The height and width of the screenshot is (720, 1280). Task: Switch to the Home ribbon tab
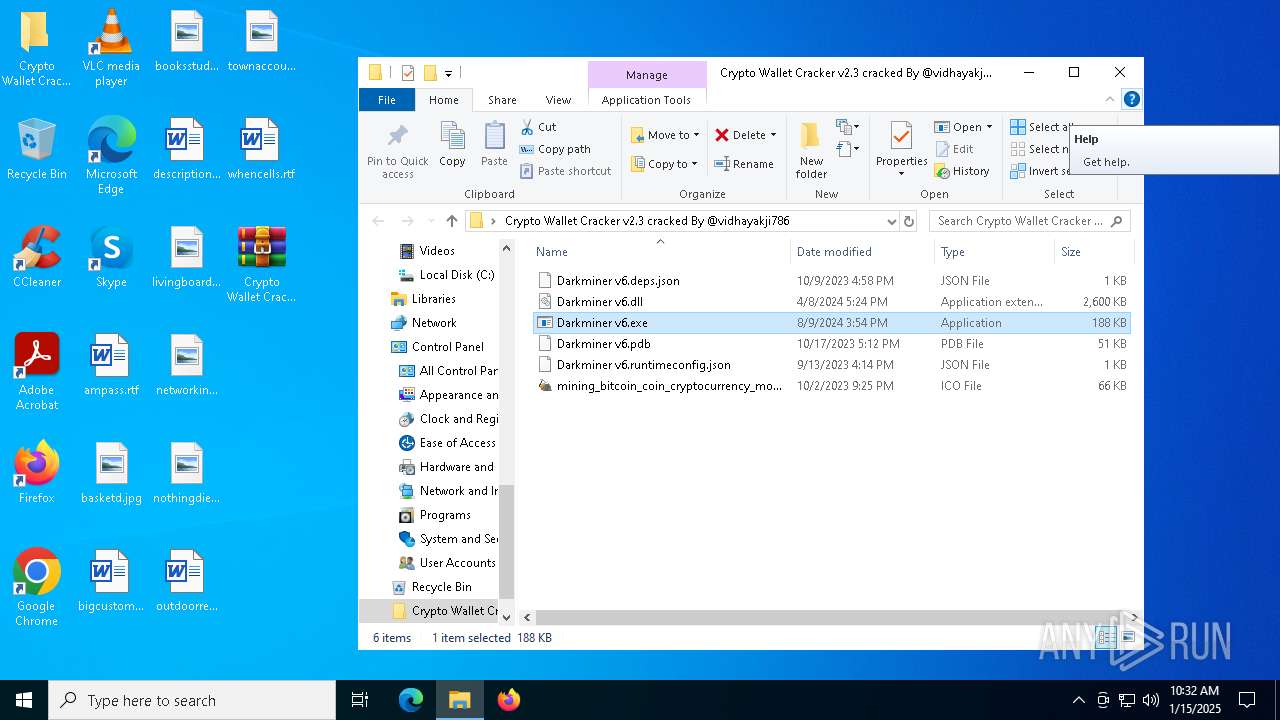(x=444, y=100)
